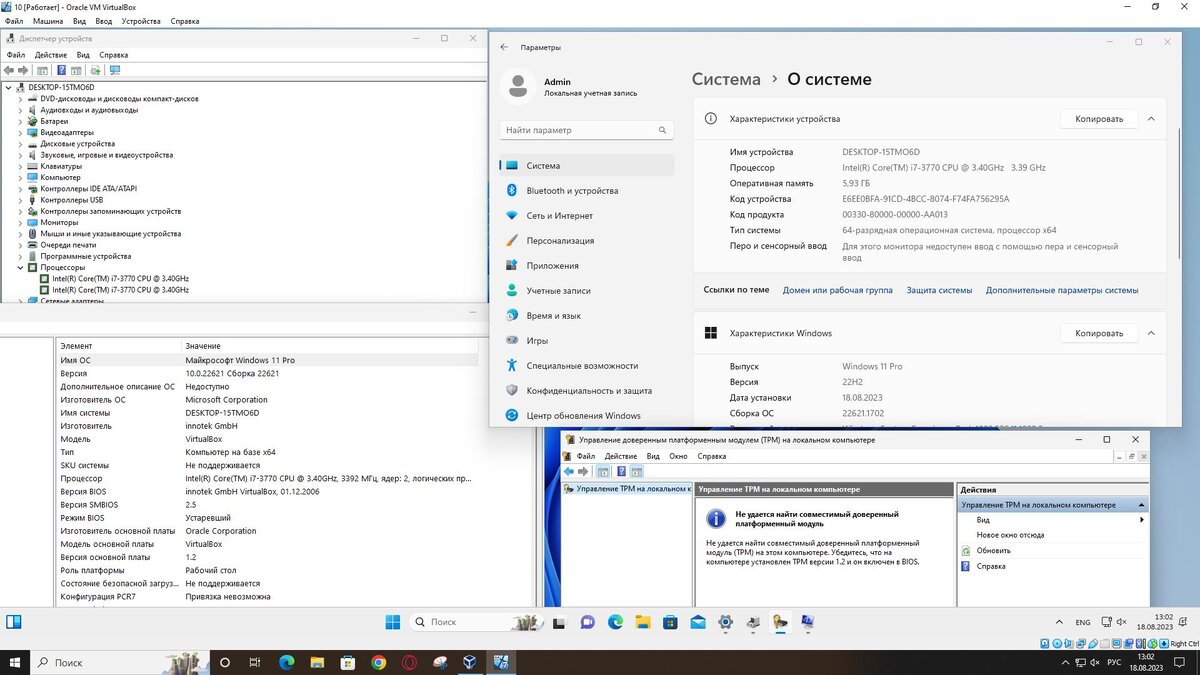Expand Видеоадаптеры node in Device Manager

tap(20, 132)
